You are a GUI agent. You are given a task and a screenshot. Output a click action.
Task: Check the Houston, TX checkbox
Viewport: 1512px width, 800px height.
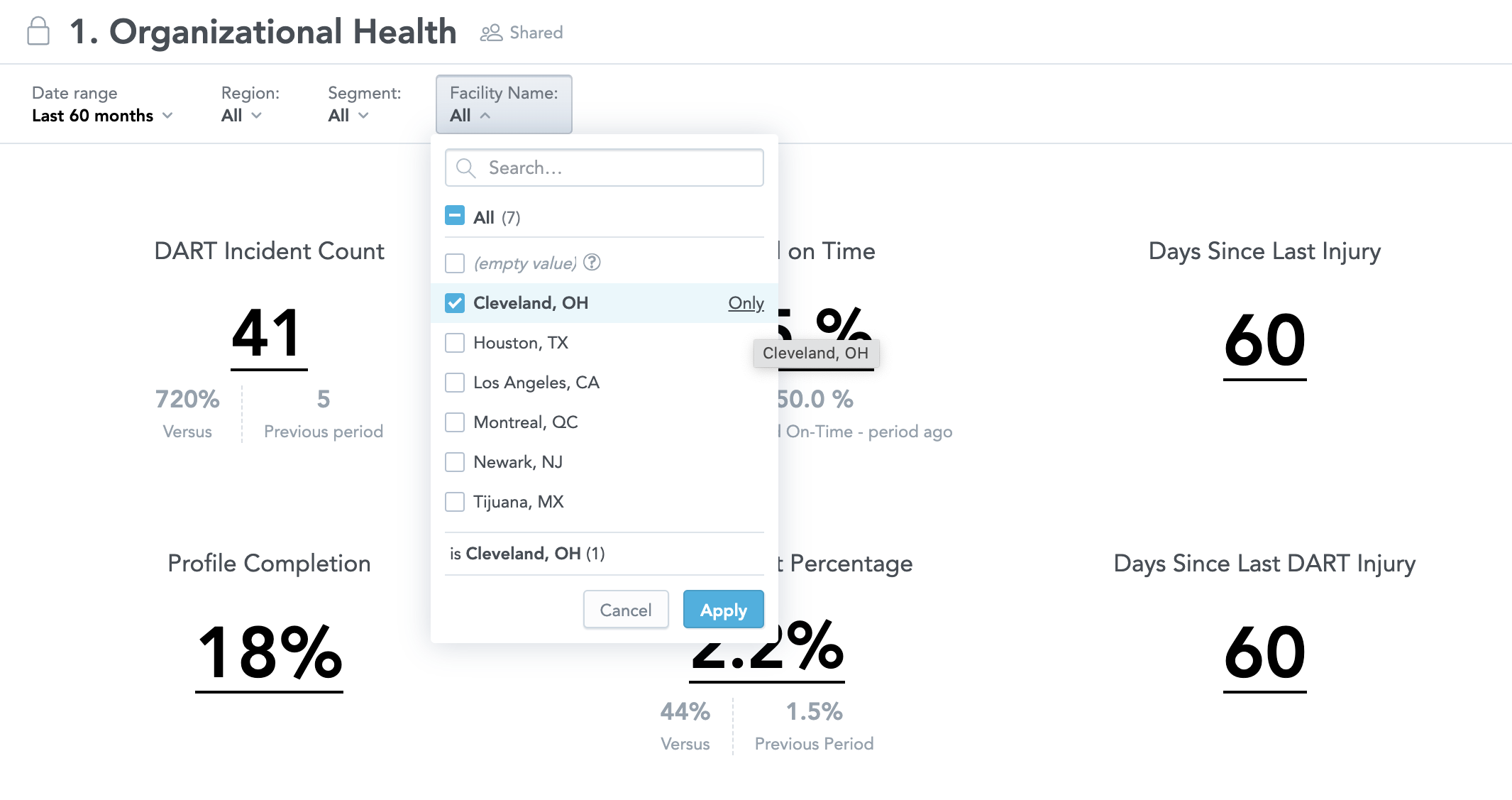click(x=455, y=343)
